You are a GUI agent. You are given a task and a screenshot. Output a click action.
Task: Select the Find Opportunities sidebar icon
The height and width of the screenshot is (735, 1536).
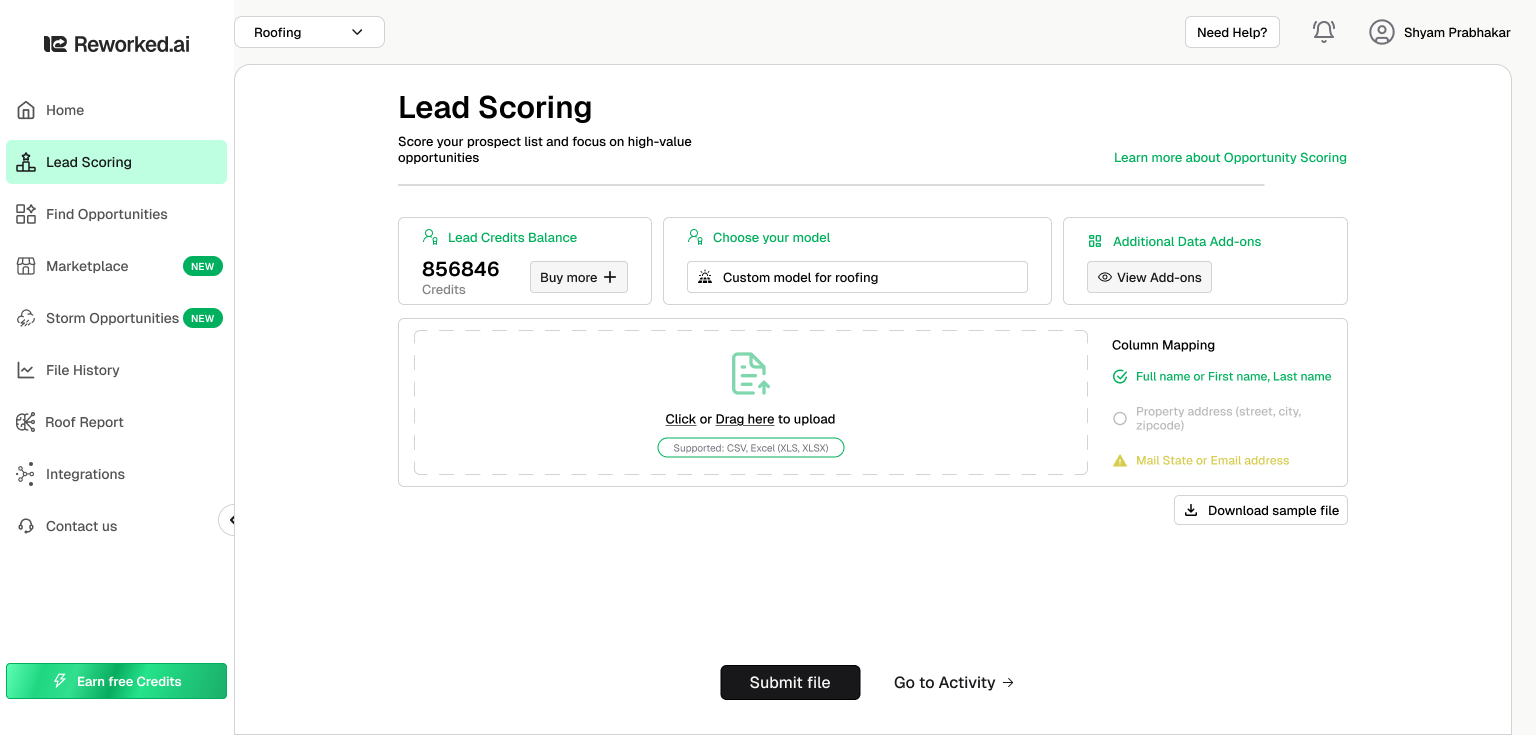point(25,214)
